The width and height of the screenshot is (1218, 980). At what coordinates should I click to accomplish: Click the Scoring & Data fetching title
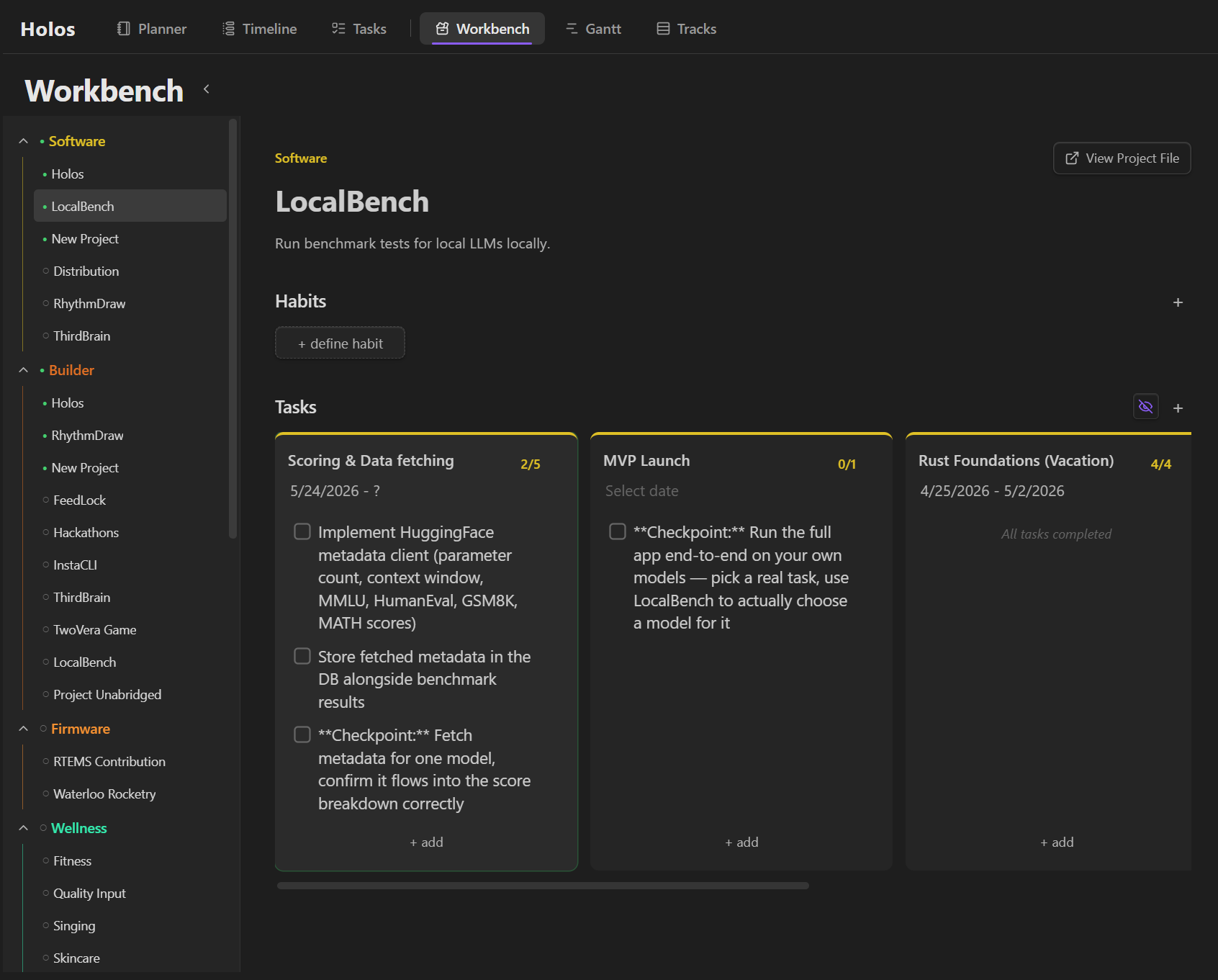tap(371, 460)
